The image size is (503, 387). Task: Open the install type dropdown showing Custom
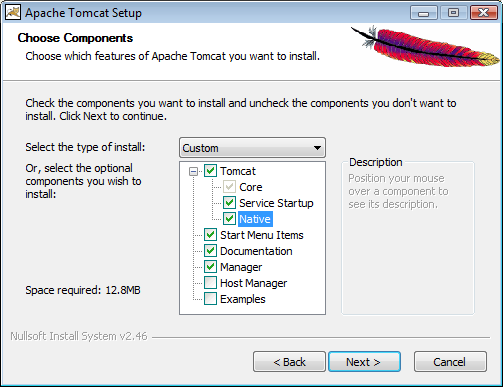(x=252, y=148)
